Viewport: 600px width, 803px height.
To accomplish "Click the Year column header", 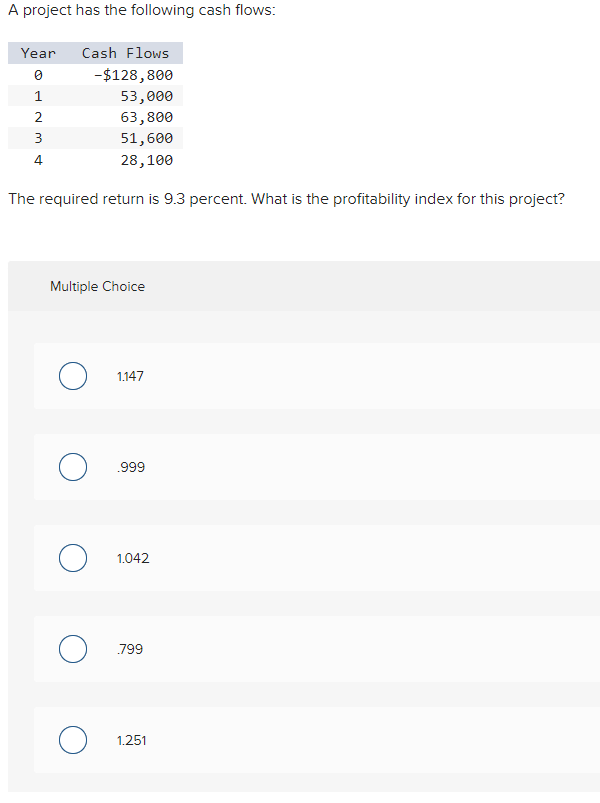I will click(x=37, y=53).
